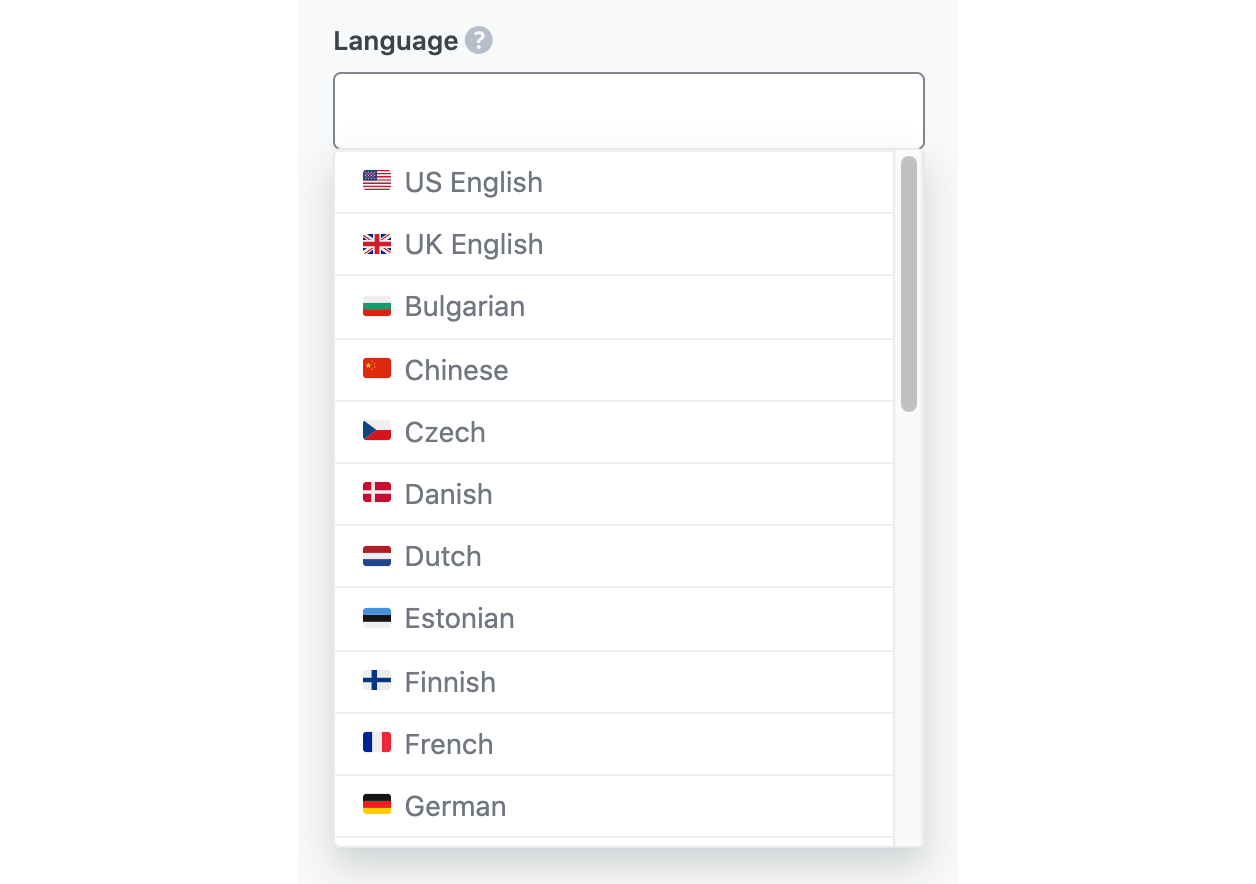Viewport: 1256px width, 884px height.
Task: Click the Chinese flag icon
Action: pyautogui.click(x=377, y=369)
